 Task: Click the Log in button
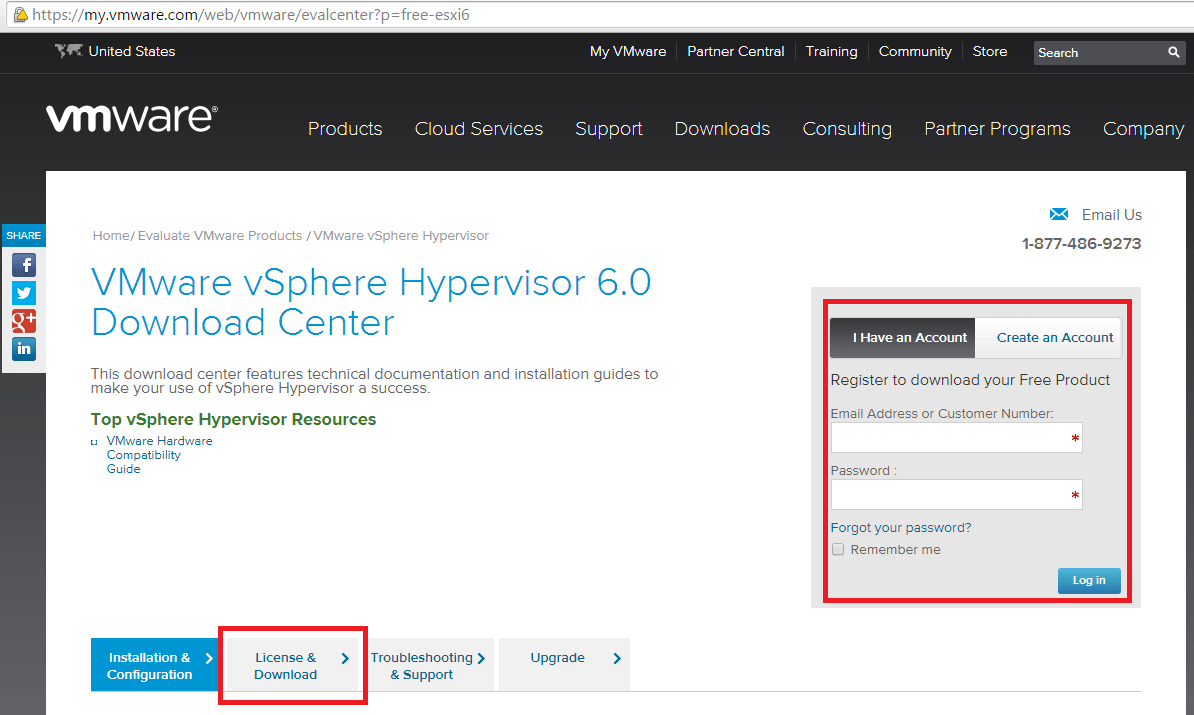tap(1089, 580)
